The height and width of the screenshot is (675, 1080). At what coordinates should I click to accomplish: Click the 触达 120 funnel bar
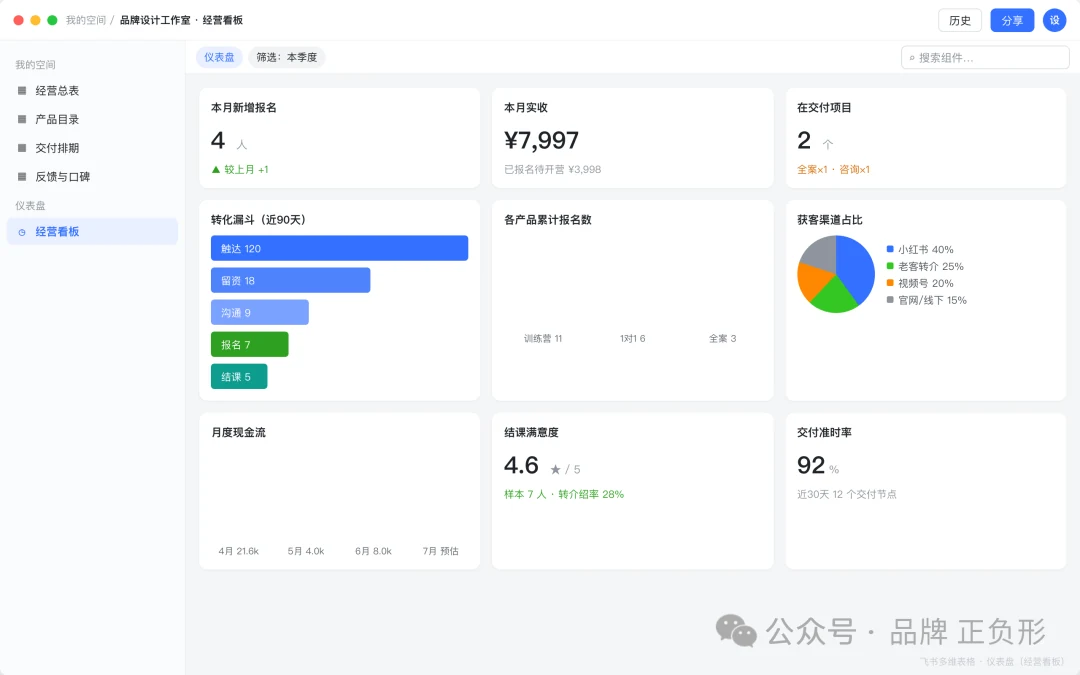click(340, 248)
